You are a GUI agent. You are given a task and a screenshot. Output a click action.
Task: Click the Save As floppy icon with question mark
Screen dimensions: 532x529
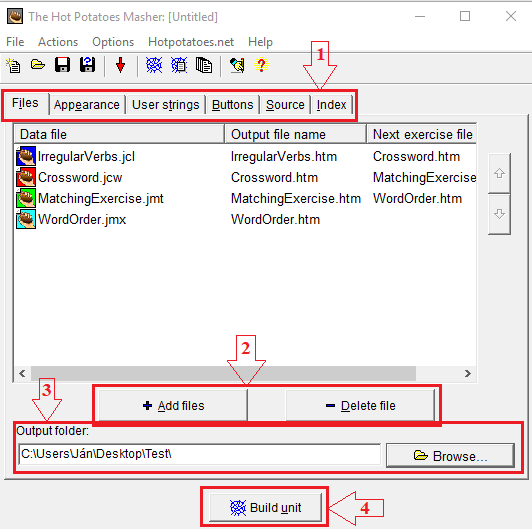point(88,64)
